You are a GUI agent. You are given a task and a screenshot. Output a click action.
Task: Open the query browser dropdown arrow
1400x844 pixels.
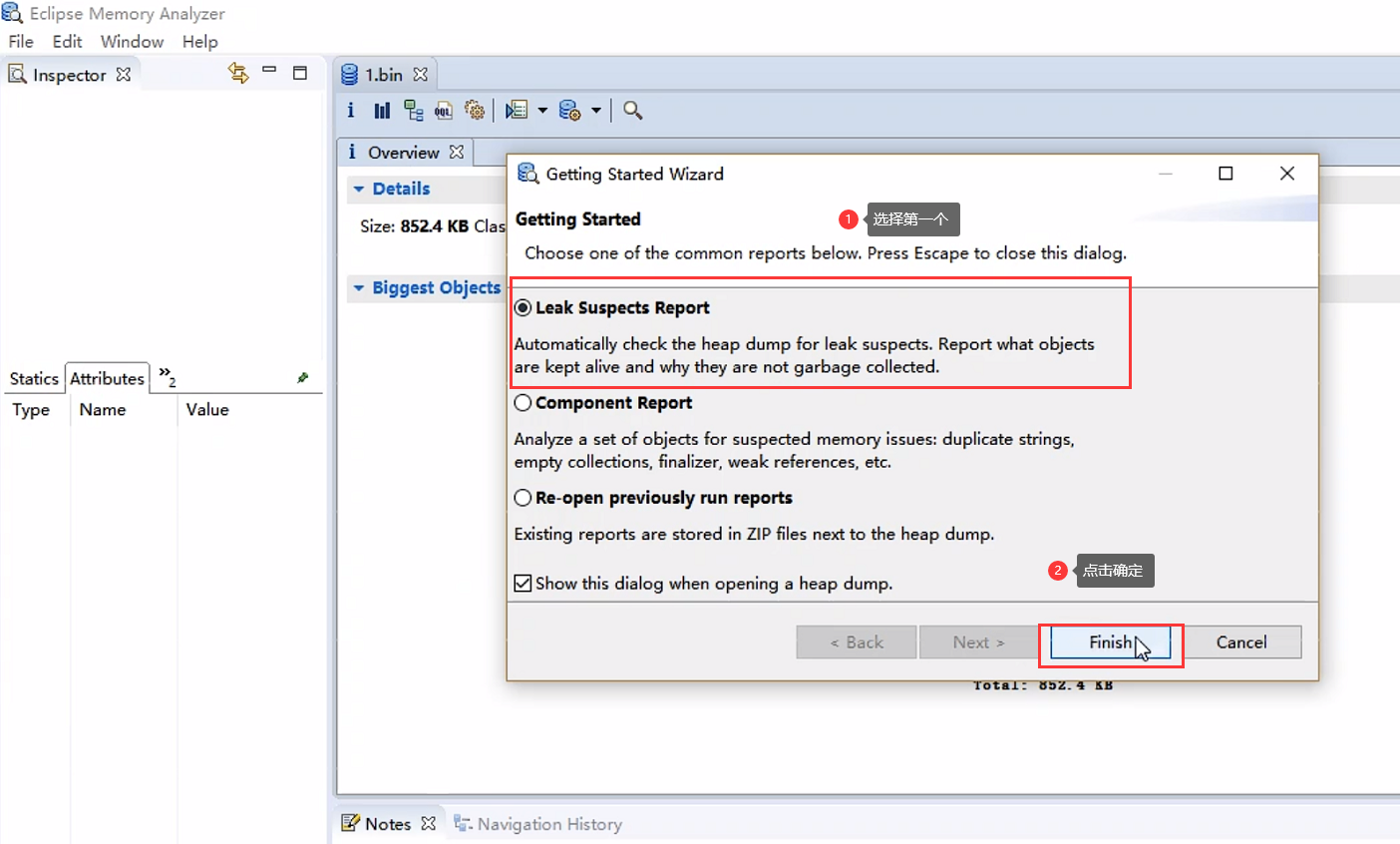pyautogui.click(x=596, y=110)
